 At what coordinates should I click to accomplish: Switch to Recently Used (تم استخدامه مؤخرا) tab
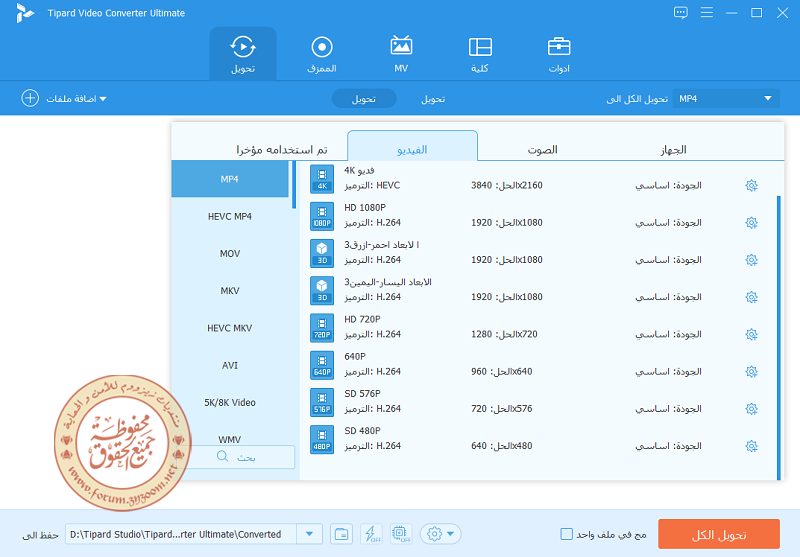tap(282, 149)
